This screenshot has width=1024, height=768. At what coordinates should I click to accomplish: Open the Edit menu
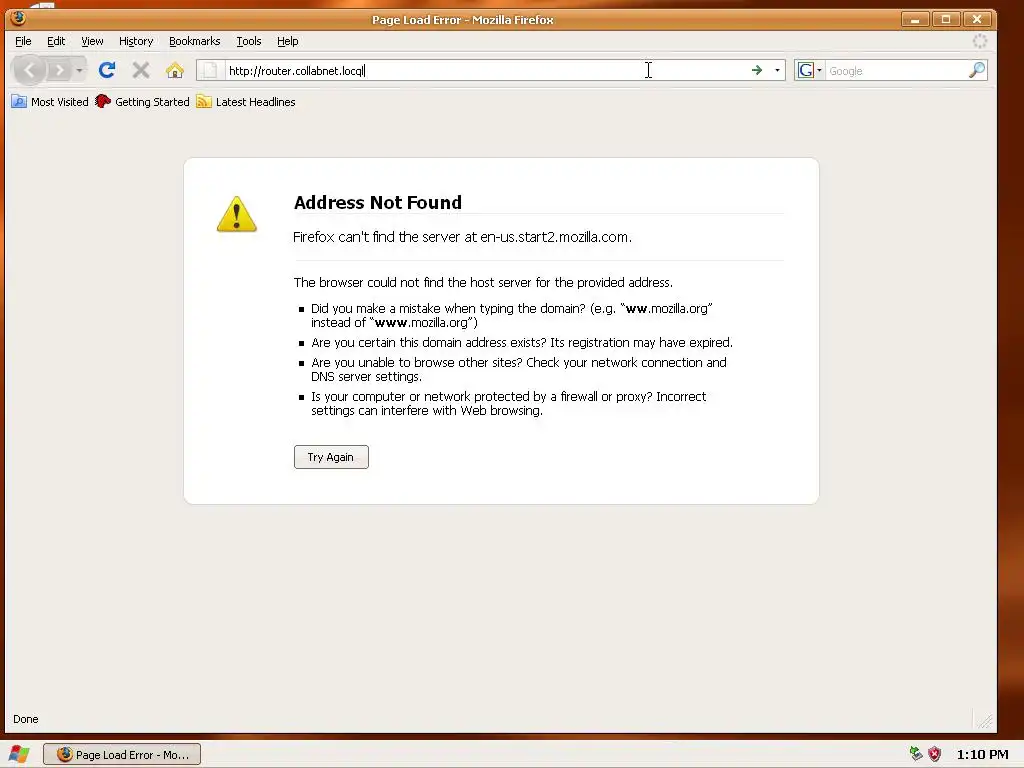[x=56, y=41]
